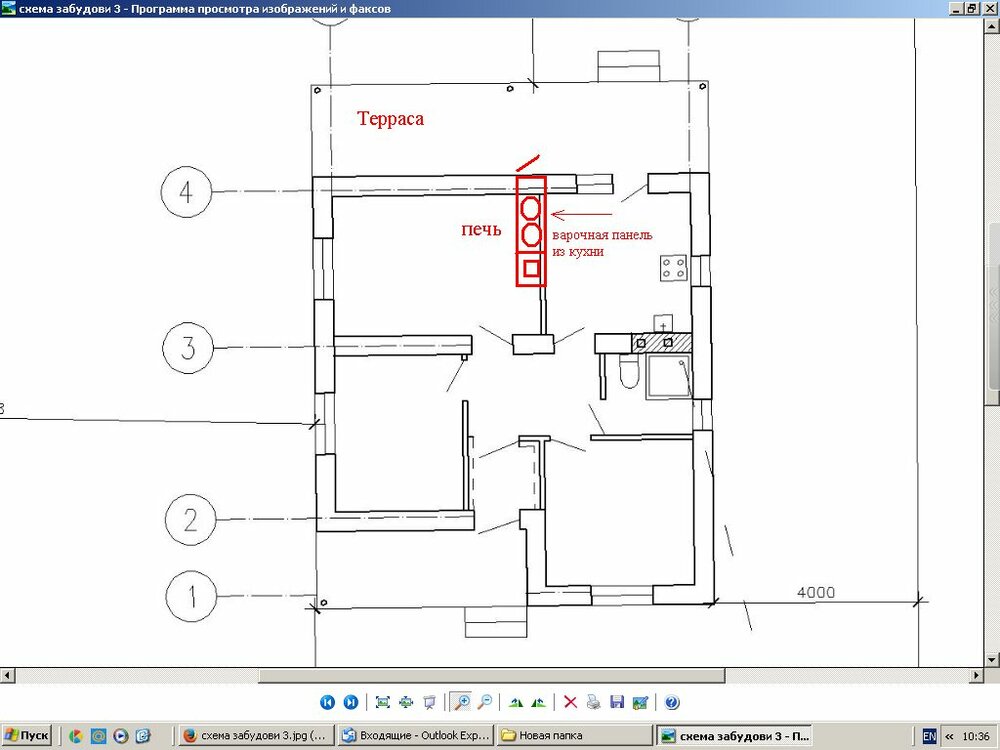Click the 4000 dimension label
Image resolution: width=1000 pixels, height=750 pixels.
(x=816, y=592)
